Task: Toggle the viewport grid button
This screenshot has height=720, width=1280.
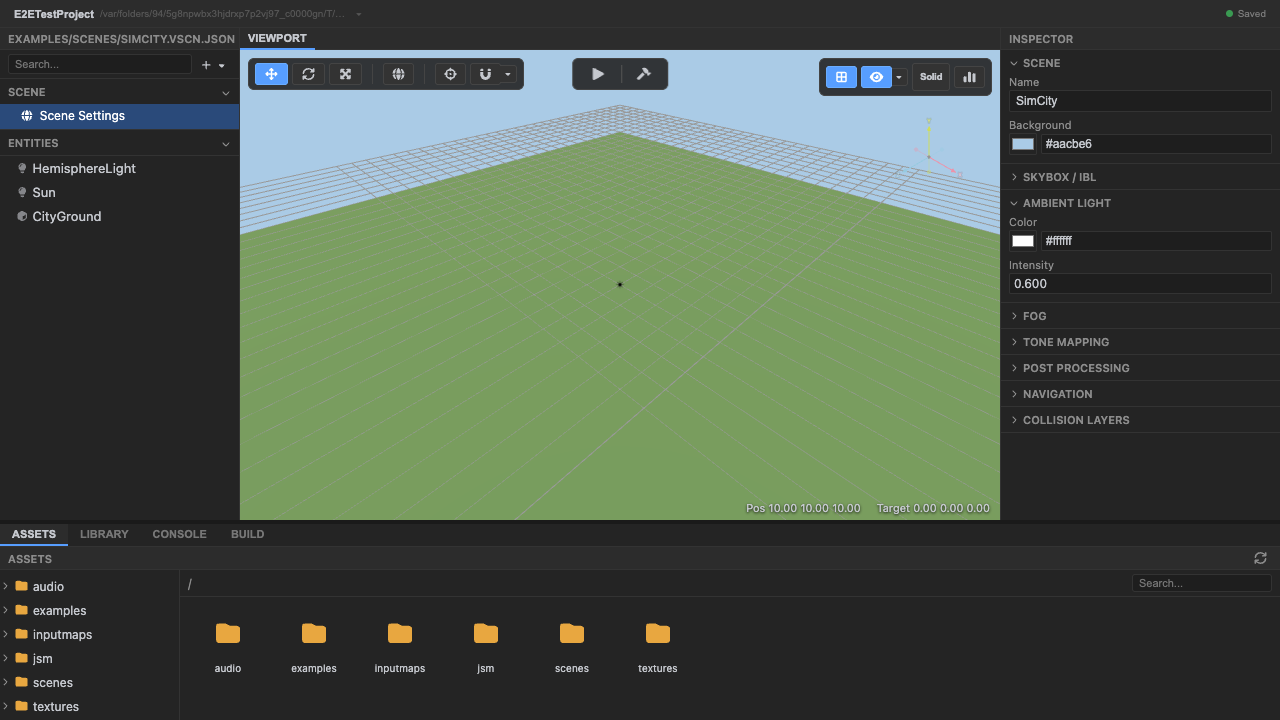Action: pos(841,77)
